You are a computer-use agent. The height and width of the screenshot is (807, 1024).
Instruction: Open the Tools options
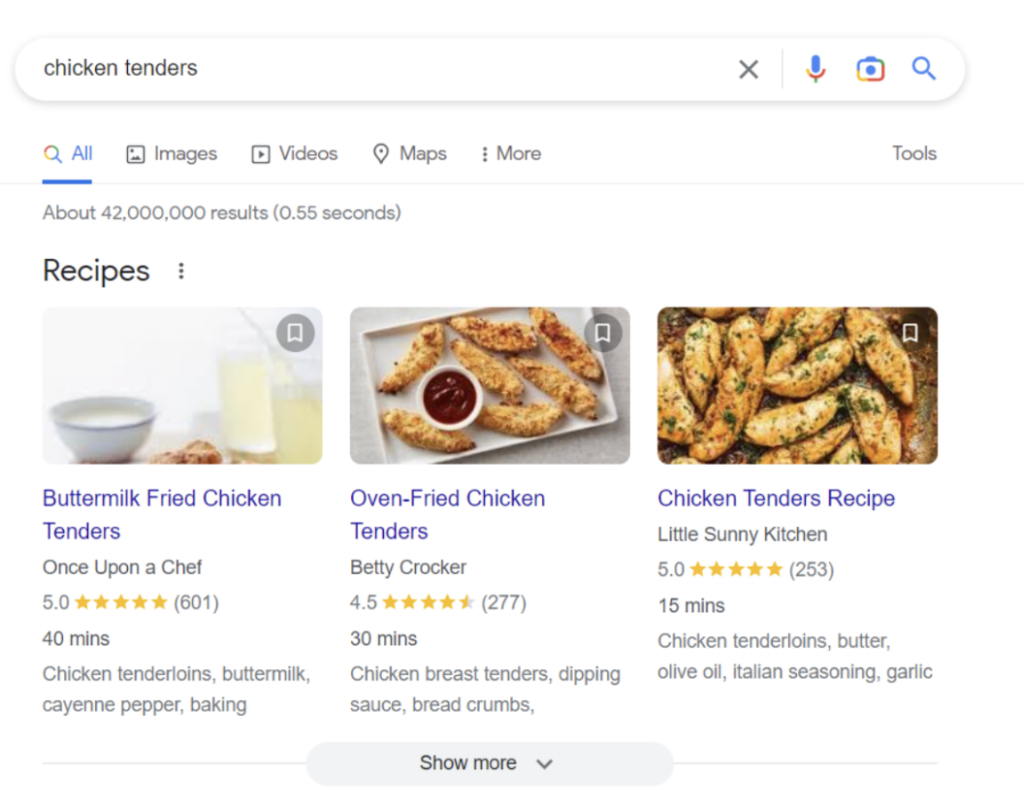[913, 153]
